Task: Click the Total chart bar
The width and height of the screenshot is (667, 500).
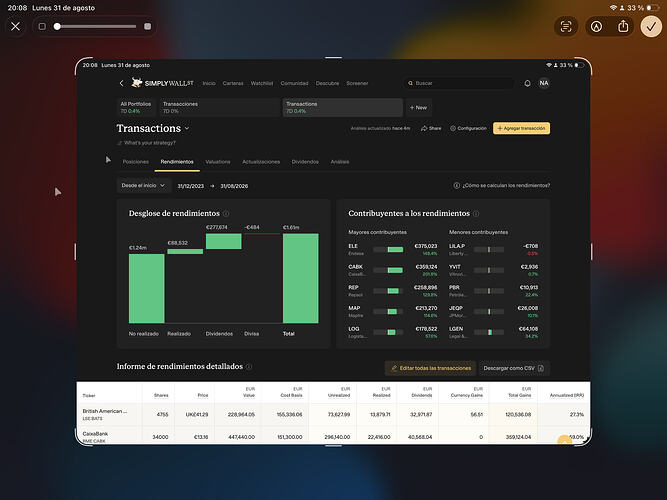Action: coord(300,278)
